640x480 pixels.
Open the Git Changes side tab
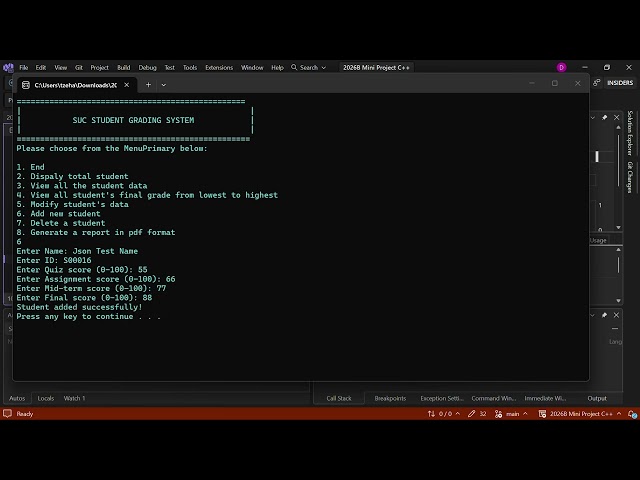[x=630, y=177]
